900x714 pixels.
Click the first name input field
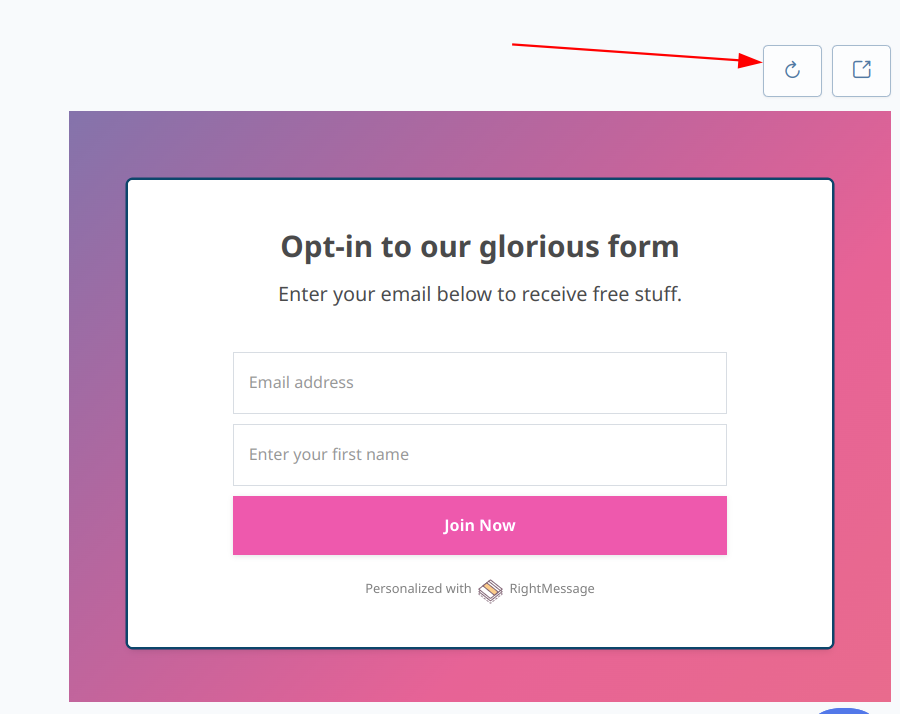coord(479,455)
